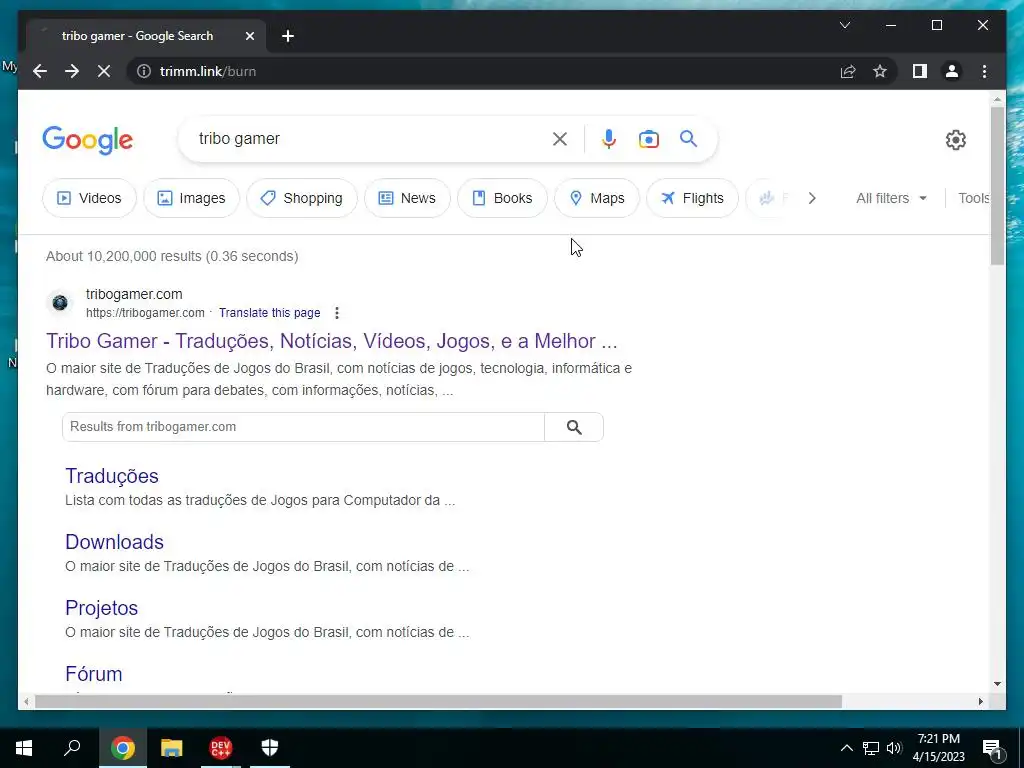The width and height of the screenshot is (1024, 768).
Task: Switch to News results
Action: pyautogui.click(x=407, y=198)
